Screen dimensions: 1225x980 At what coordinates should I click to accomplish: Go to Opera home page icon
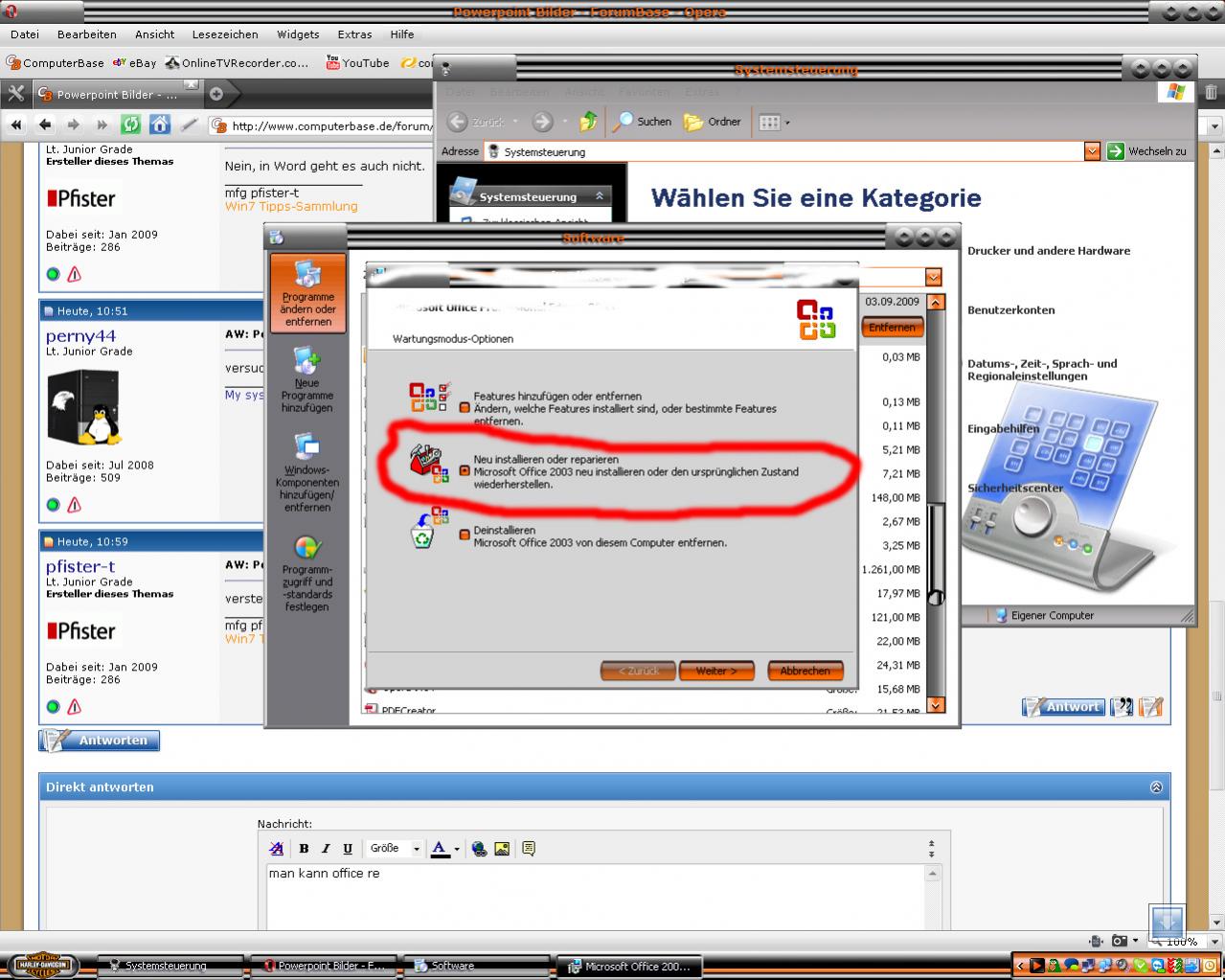(160, 125)
